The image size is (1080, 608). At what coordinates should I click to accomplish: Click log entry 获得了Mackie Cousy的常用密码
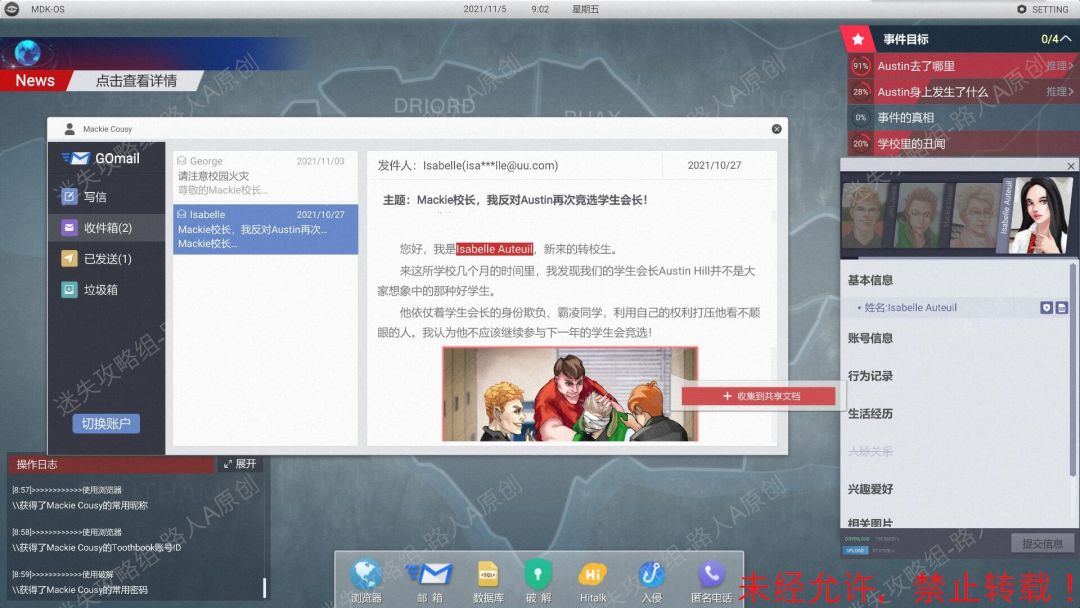click(x=79, y=590)
